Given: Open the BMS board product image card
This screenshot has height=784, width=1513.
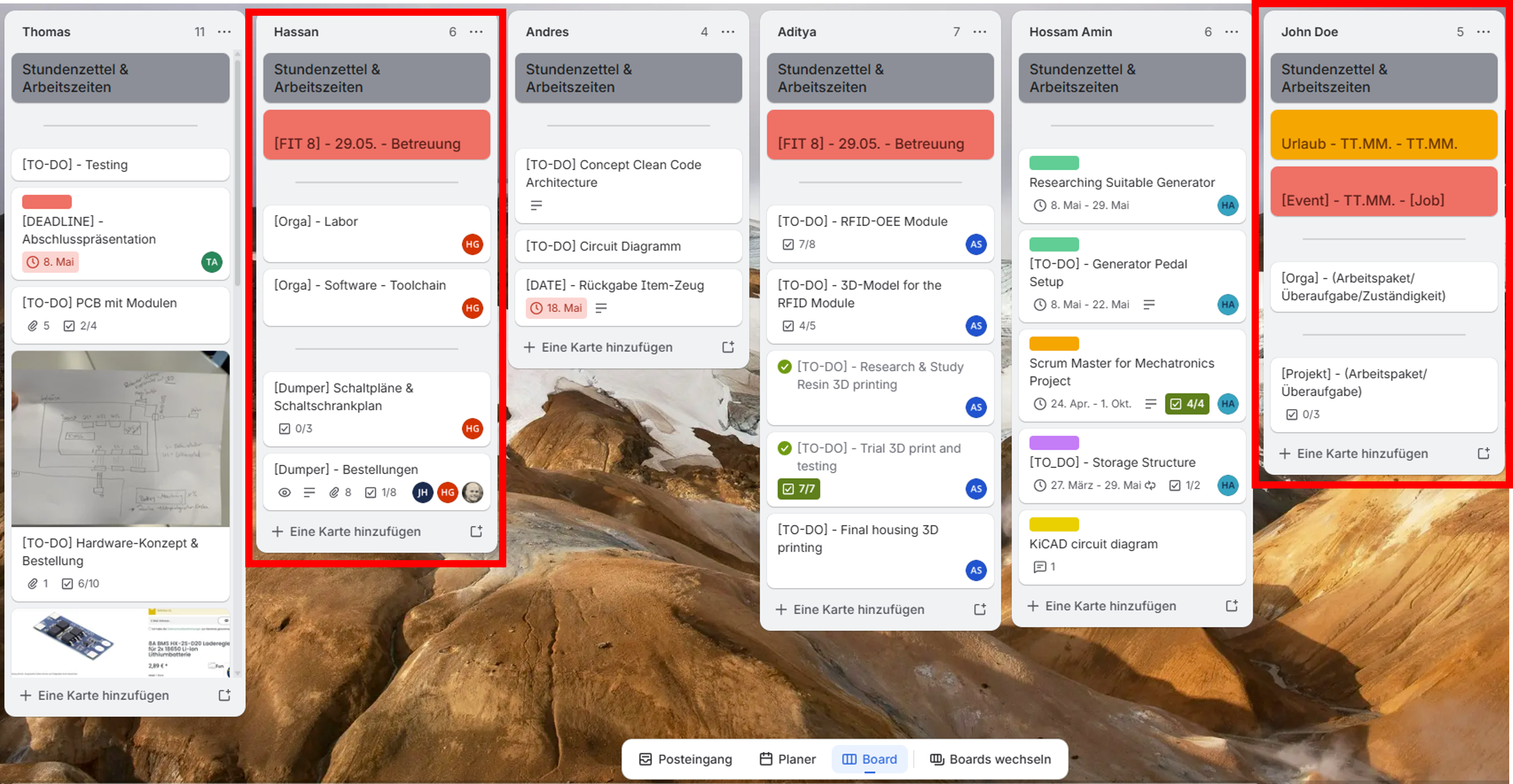Looking at the screenshot, I should [120, 643].
